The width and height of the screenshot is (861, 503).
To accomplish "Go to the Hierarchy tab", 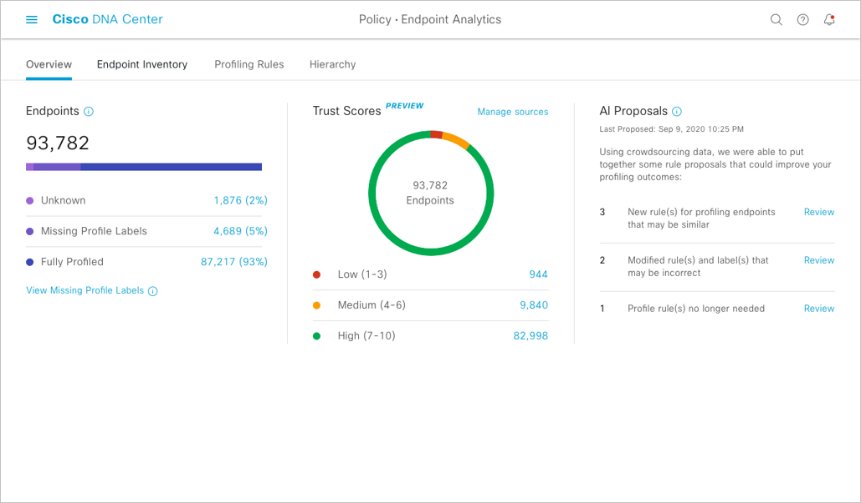I will (332, 64).
